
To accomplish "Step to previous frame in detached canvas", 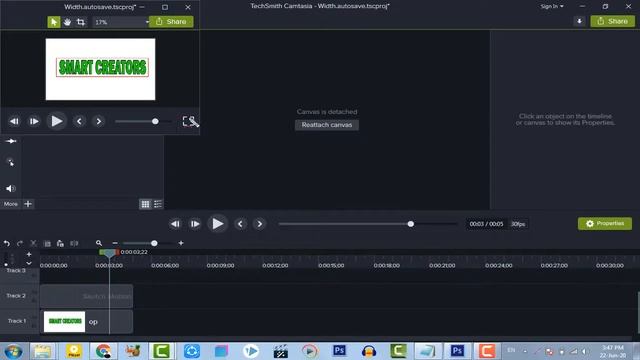I will tap(14, 121).
